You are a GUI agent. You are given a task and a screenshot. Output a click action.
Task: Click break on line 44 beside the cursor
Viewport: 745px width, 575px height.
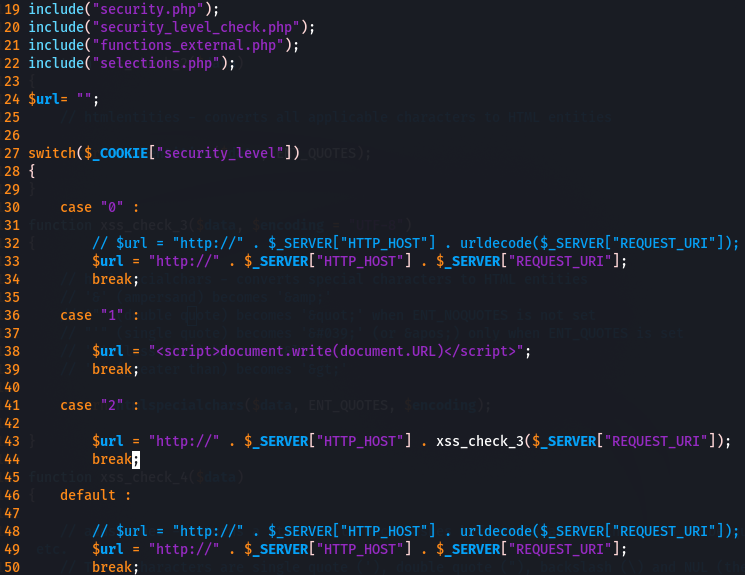(112, 459)
